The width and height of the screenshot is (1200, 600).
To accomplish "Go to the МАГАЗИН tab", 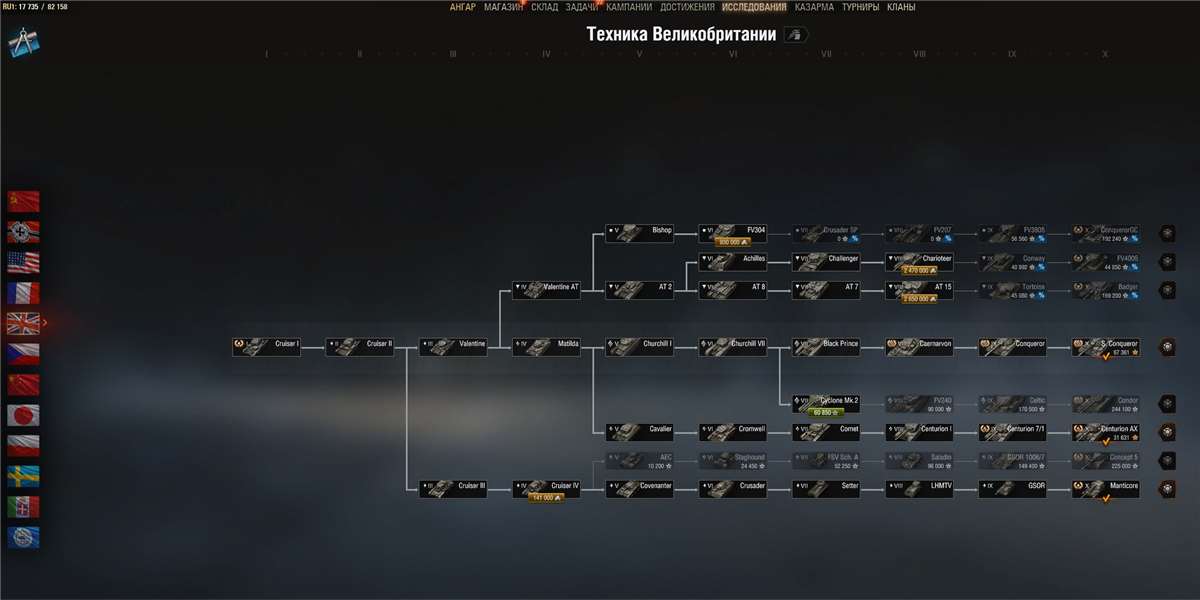I will [504, 7].
